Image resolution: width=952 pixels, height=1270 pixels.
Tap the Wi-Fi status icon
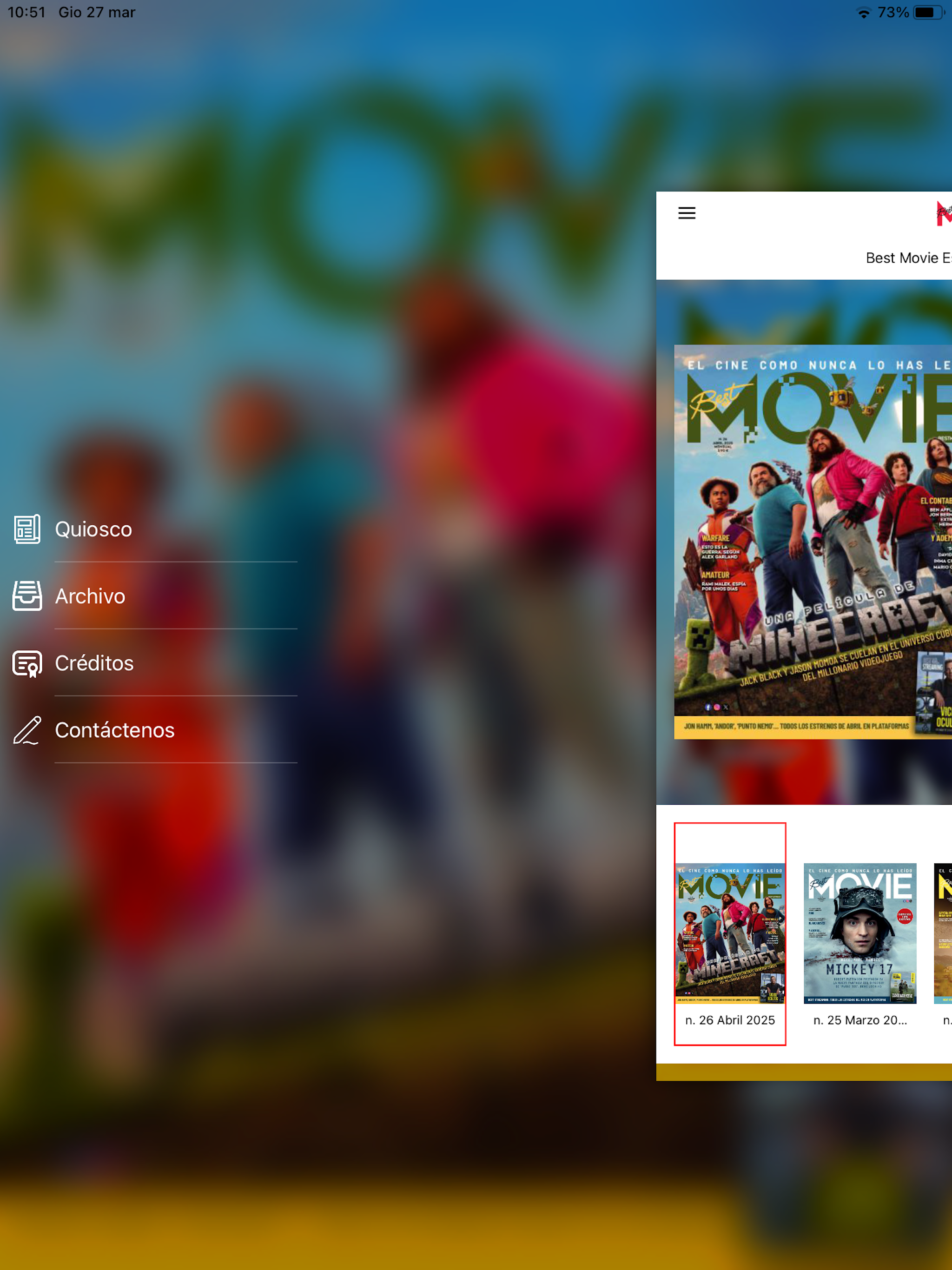tap(864, 13)
